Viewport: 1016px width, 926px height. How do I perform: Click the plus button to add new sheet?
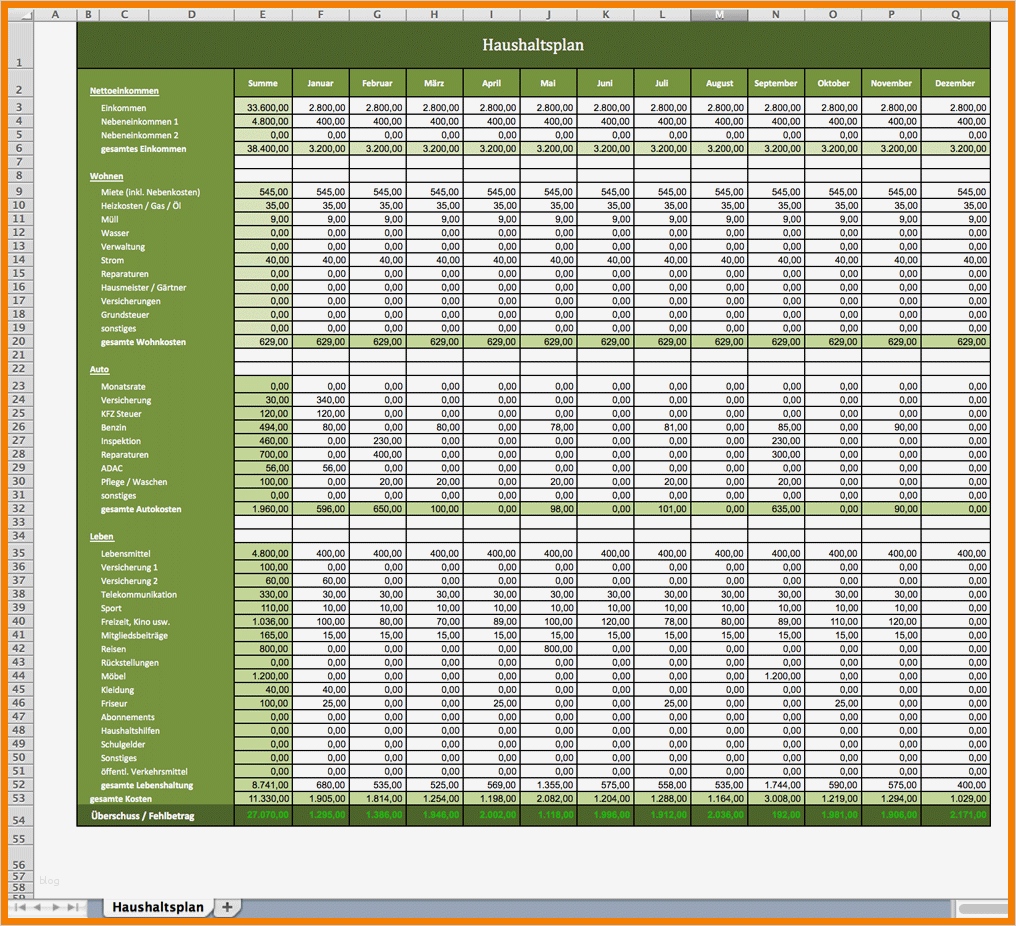pyautogui.click(x=227, y=906)
